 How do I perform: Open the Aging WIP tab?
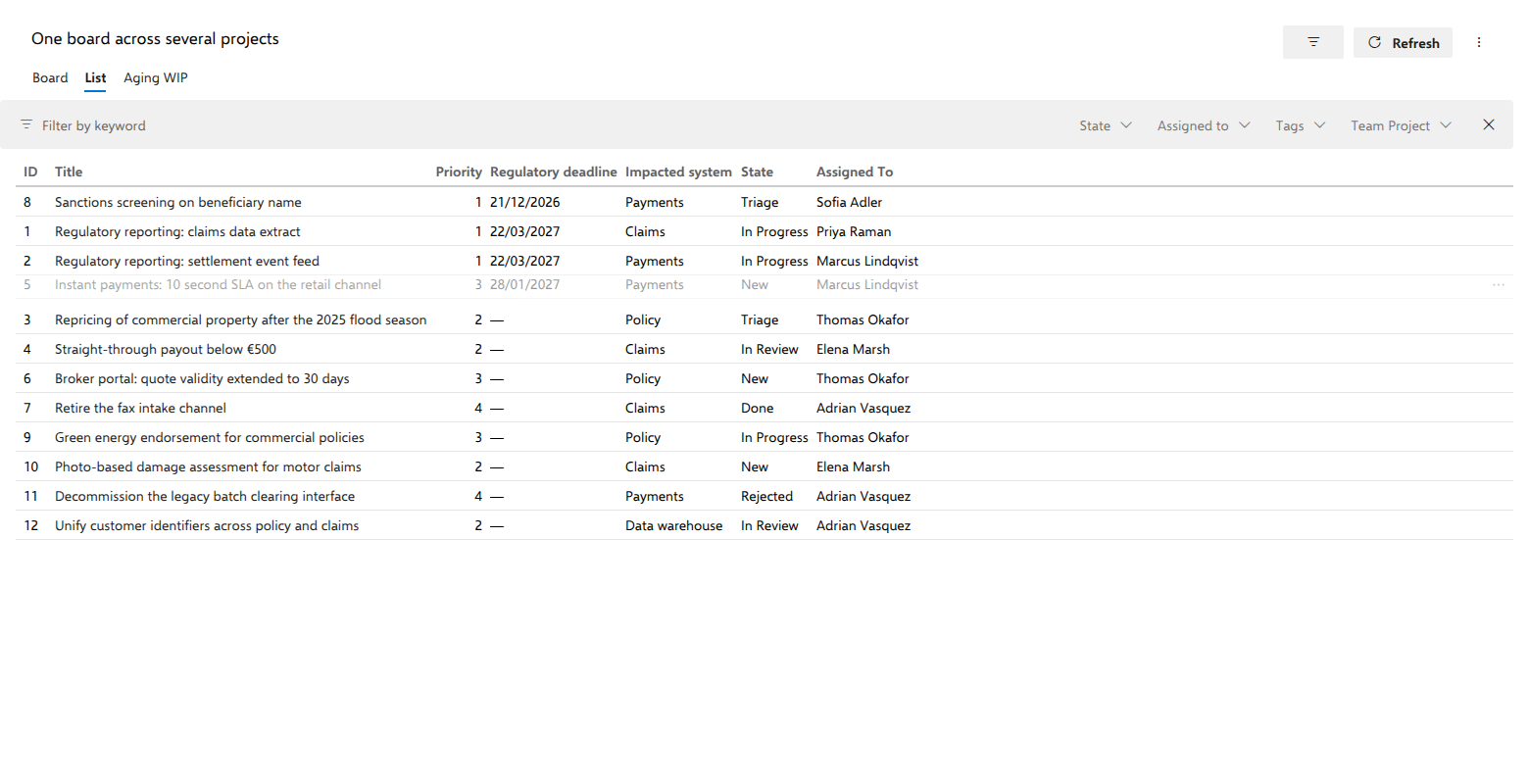coord(156,78)
